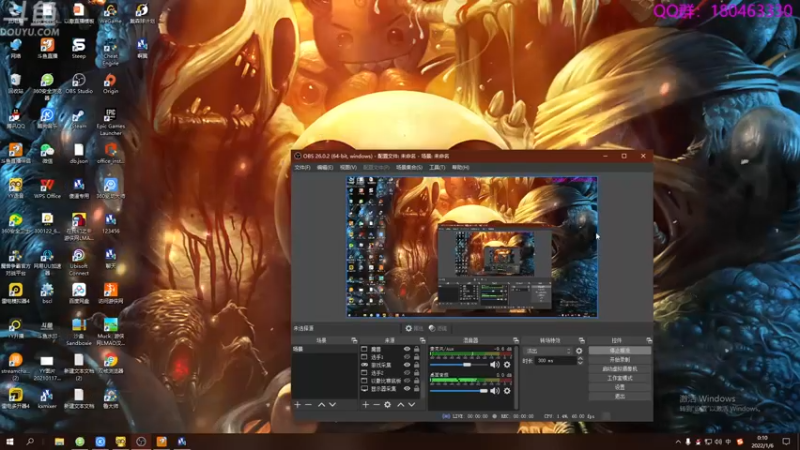This screenshot has width=800, height=450.
Task: Open Sandboxie desktop shortcut
Action: point(79,332)
